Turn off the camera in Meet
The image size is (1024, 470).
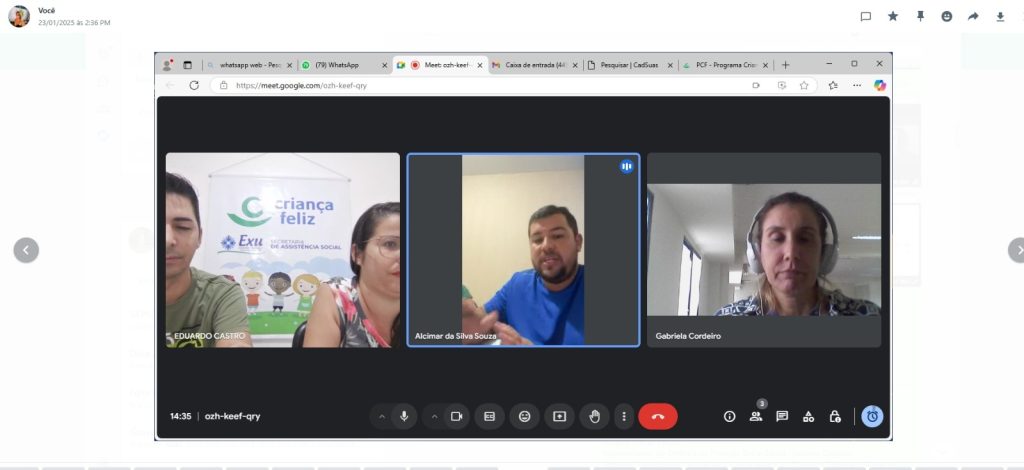coord(456,416)
